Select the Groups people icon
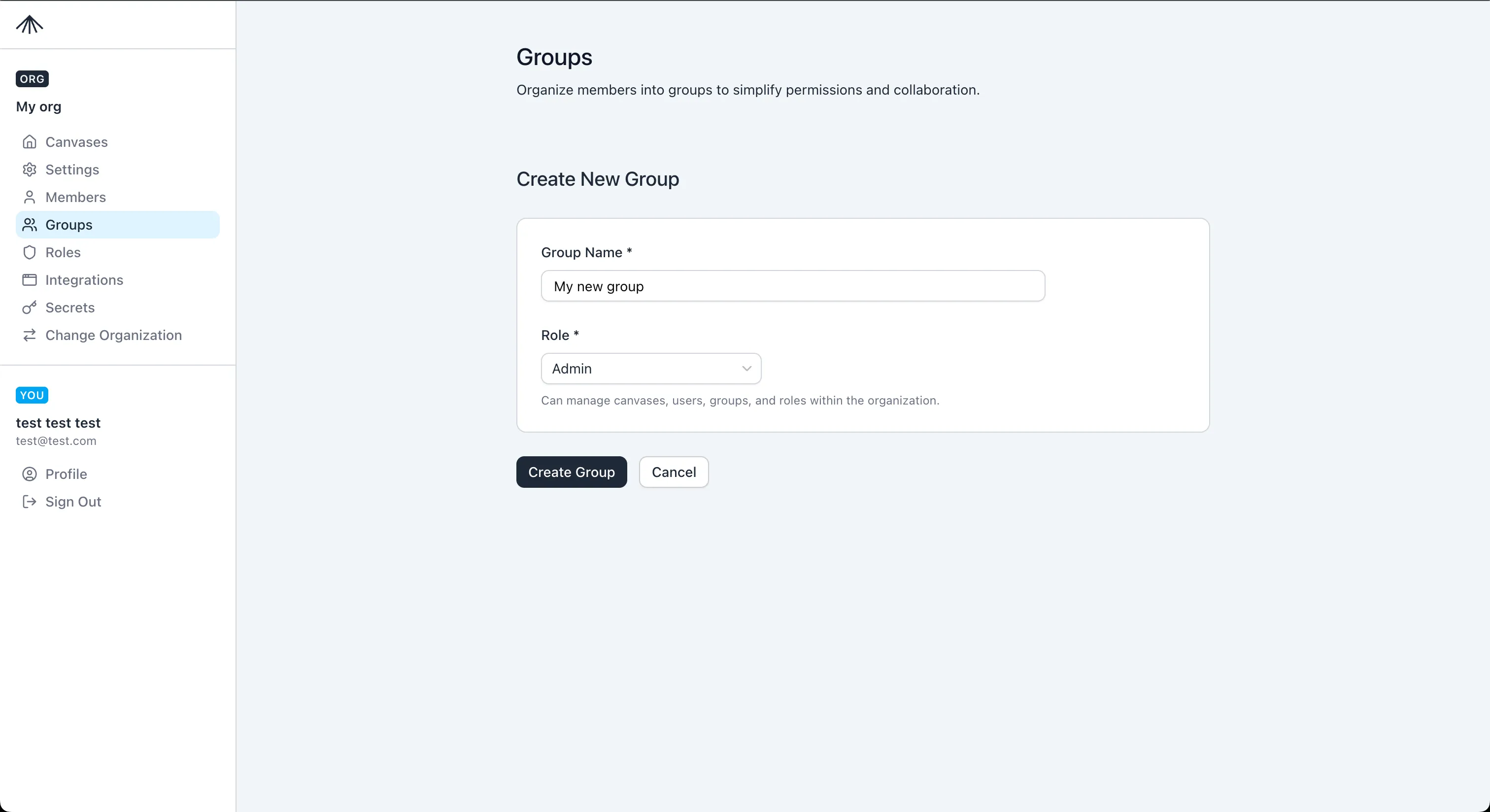1490x812 pixels. 30,225
